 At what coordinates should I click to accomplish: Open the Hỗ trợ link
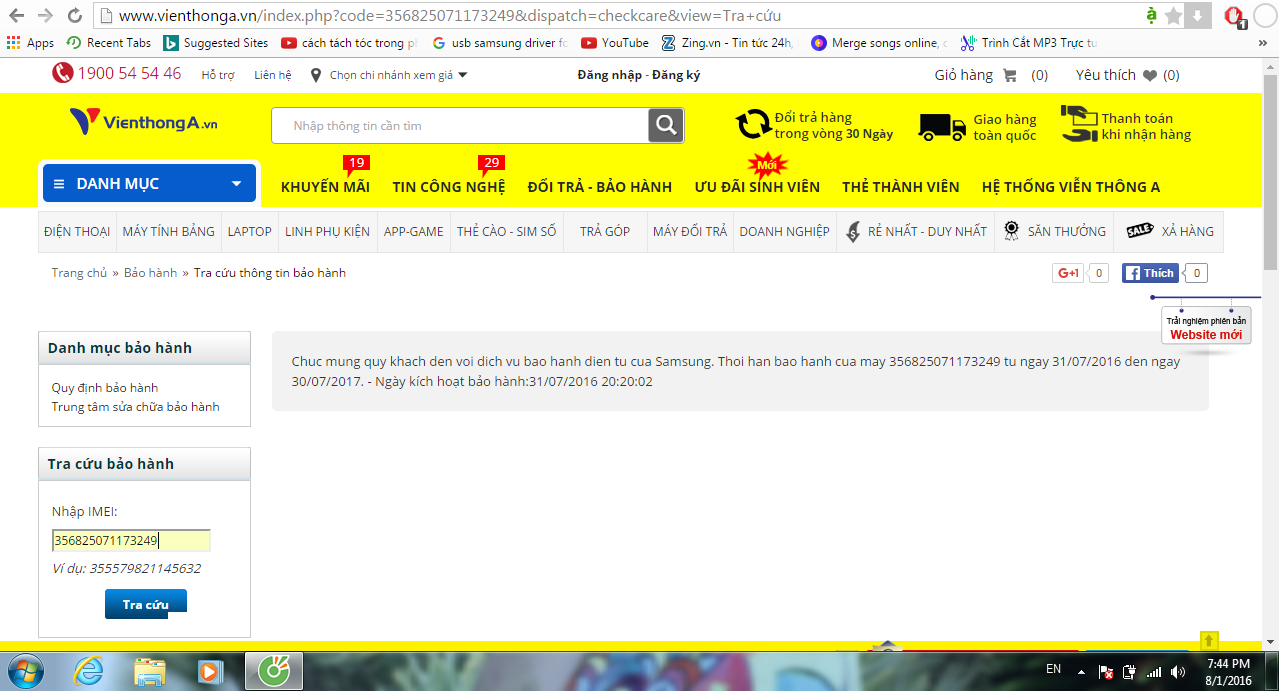218,75
